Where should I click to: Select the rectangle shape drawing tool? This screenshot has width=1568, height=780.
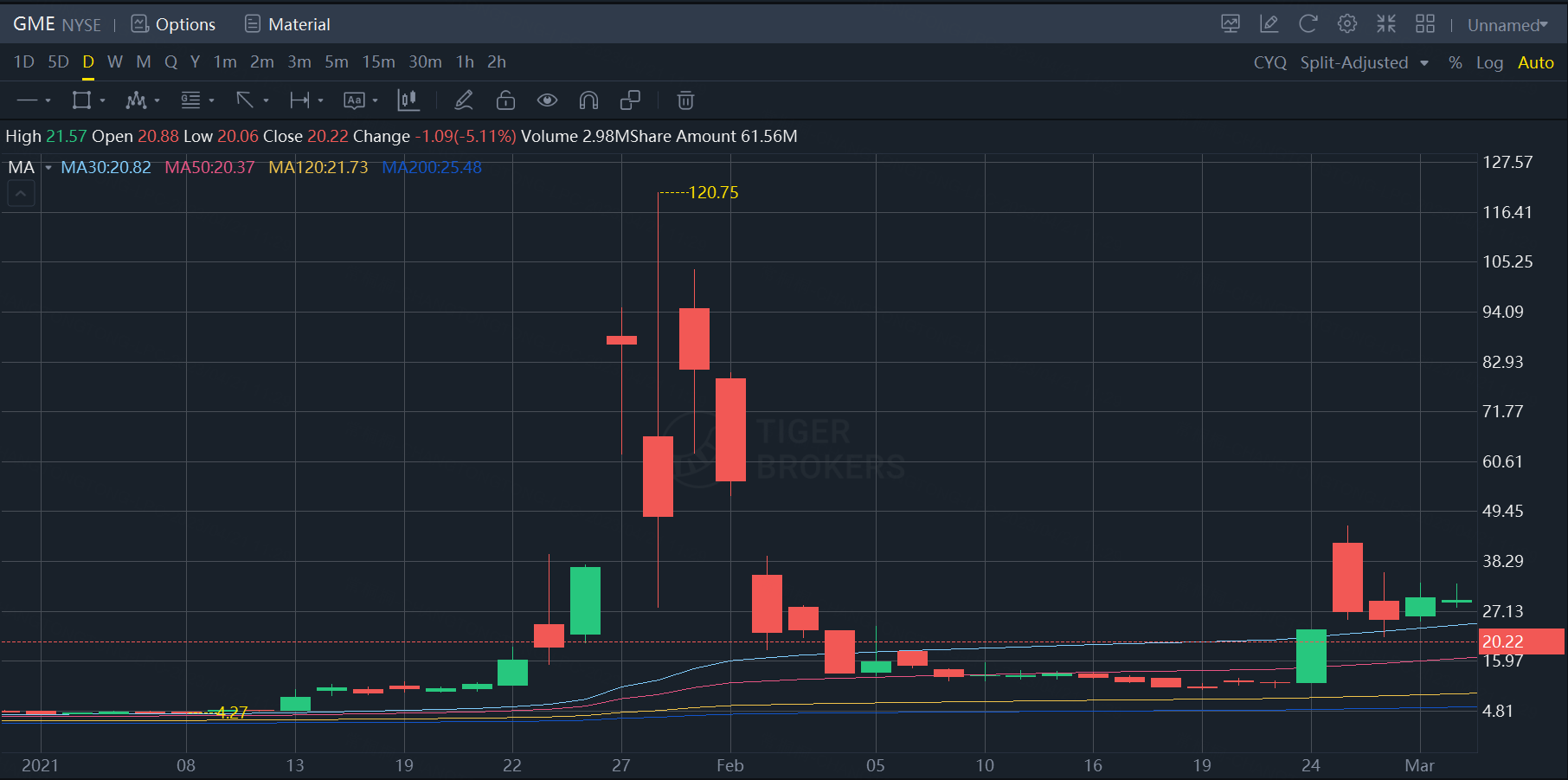tap(81, 100)
